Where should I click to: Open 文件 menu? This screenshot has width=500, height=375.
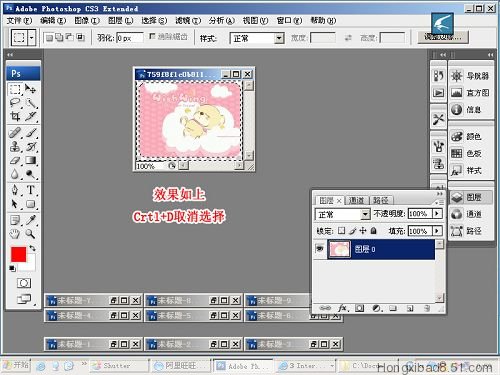(x=19, y=21)
